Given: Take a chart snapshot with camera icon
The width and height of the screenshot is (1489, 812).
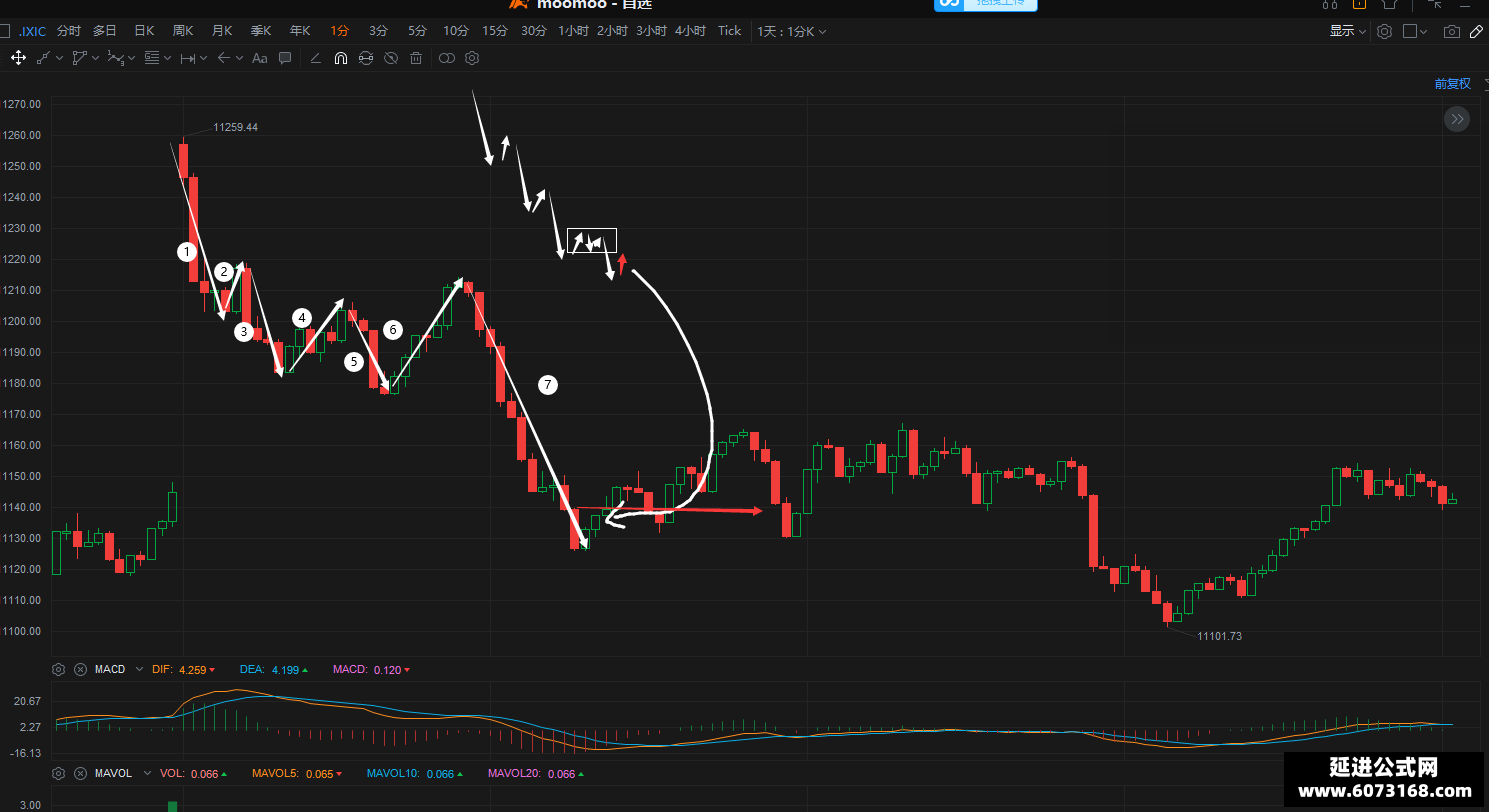Looking at the screenshot, I should tap(1451, 31).
